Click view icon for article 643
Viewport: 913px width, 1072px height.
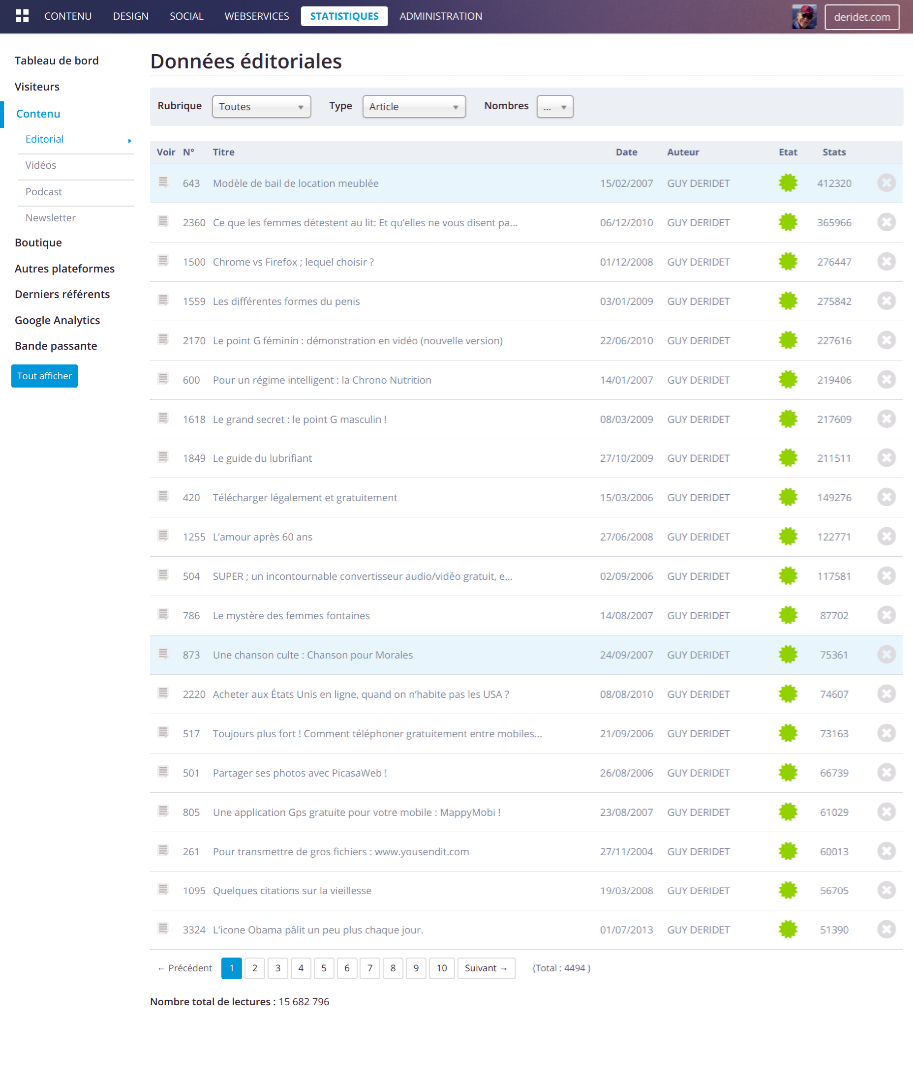163,182
